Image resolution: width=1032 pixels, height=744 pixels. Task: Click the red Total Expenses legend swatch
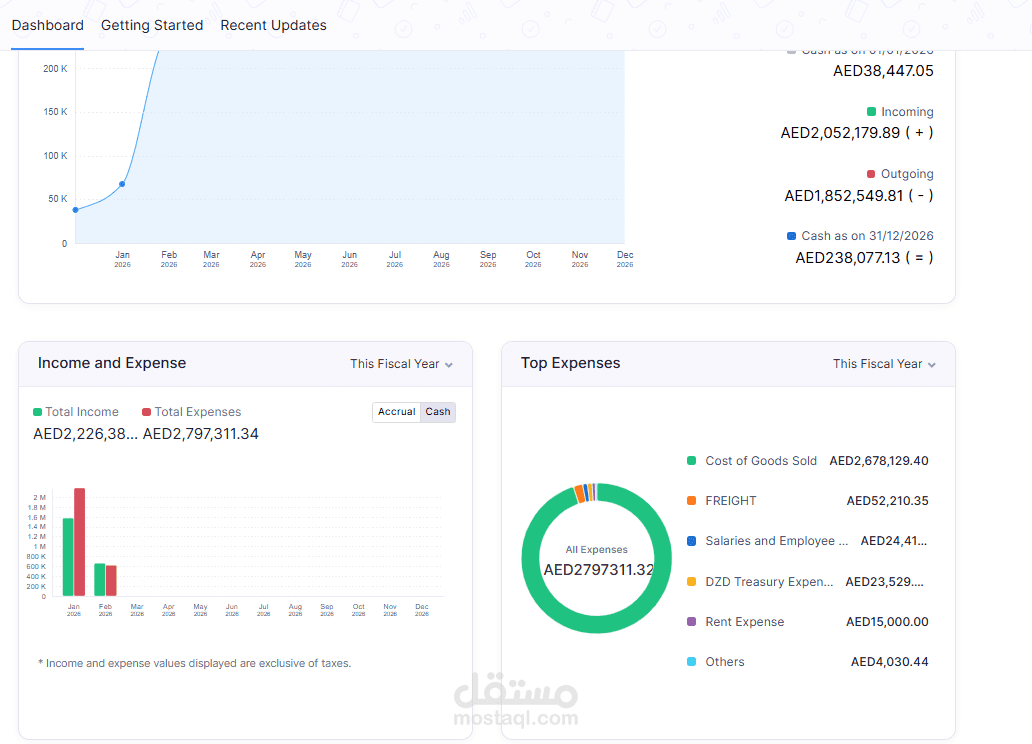(147, 412)
